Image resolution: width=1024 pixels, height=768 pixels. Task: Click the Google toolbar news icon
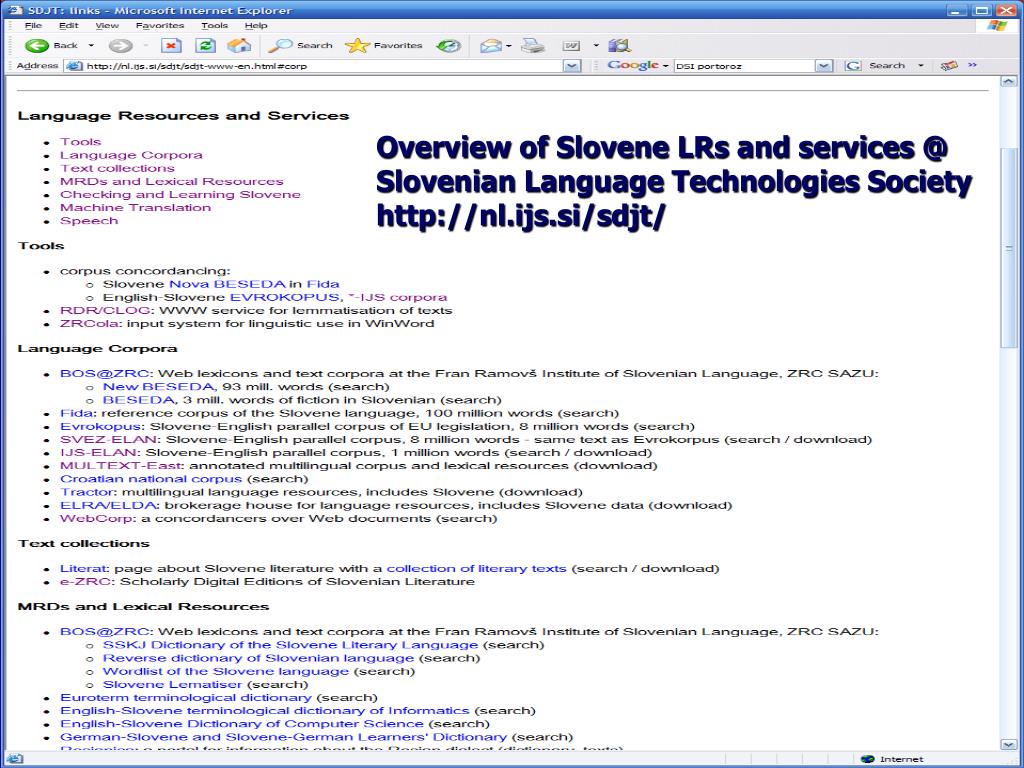tap(949, 65)
